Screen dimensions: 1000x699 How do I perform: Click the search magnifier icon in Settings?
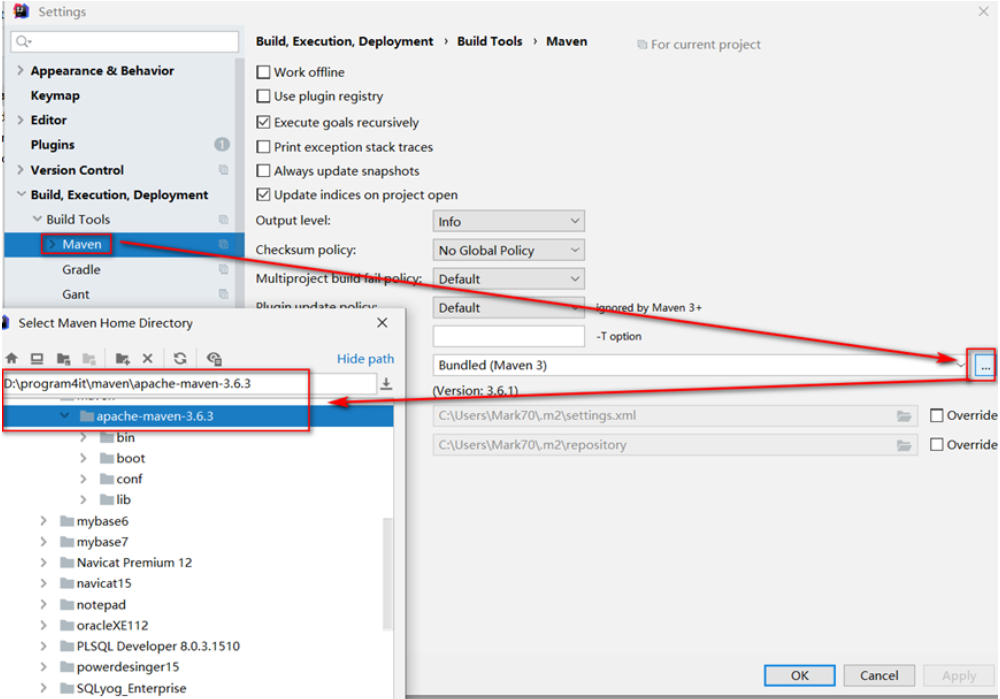(x=23, y=41)
